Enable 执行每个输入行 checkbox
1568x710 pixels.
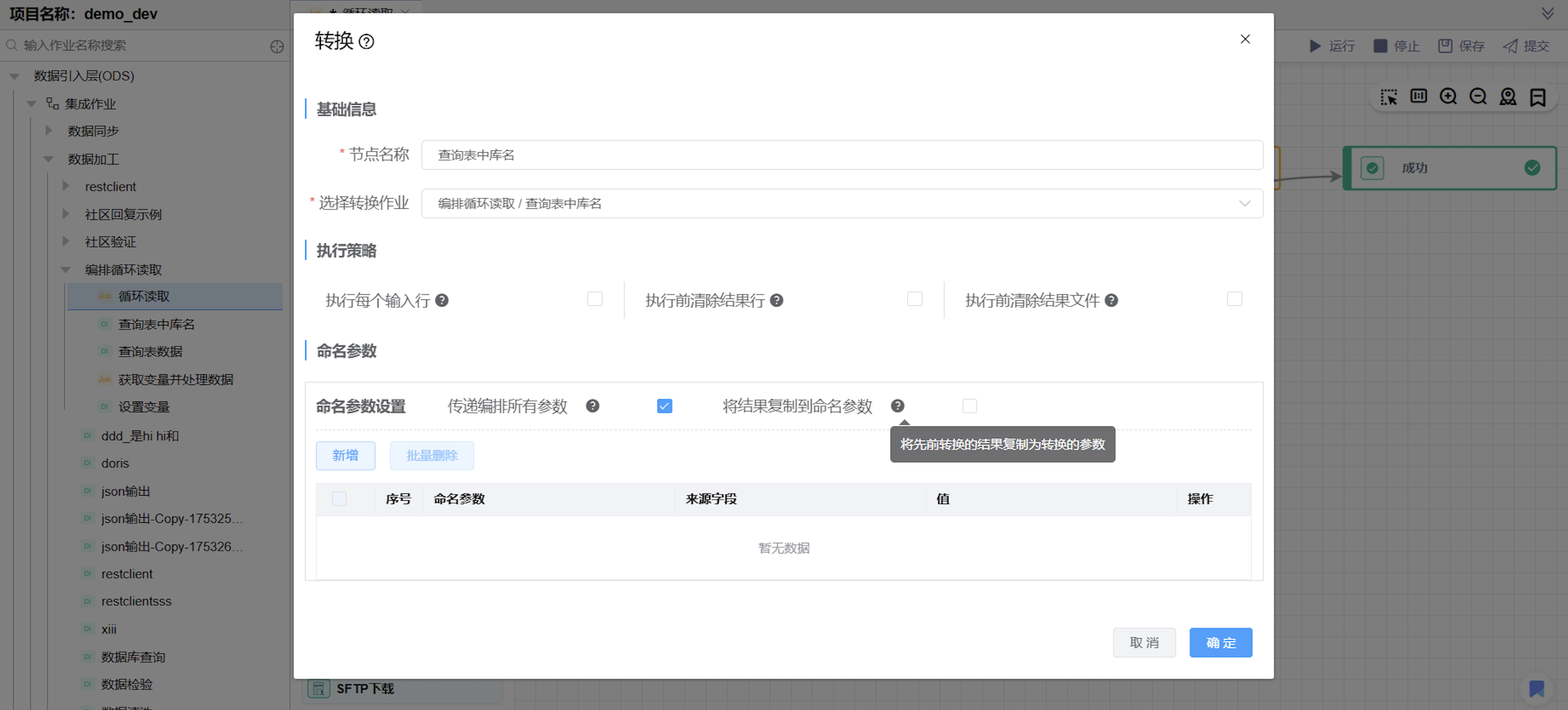(595, 299)
